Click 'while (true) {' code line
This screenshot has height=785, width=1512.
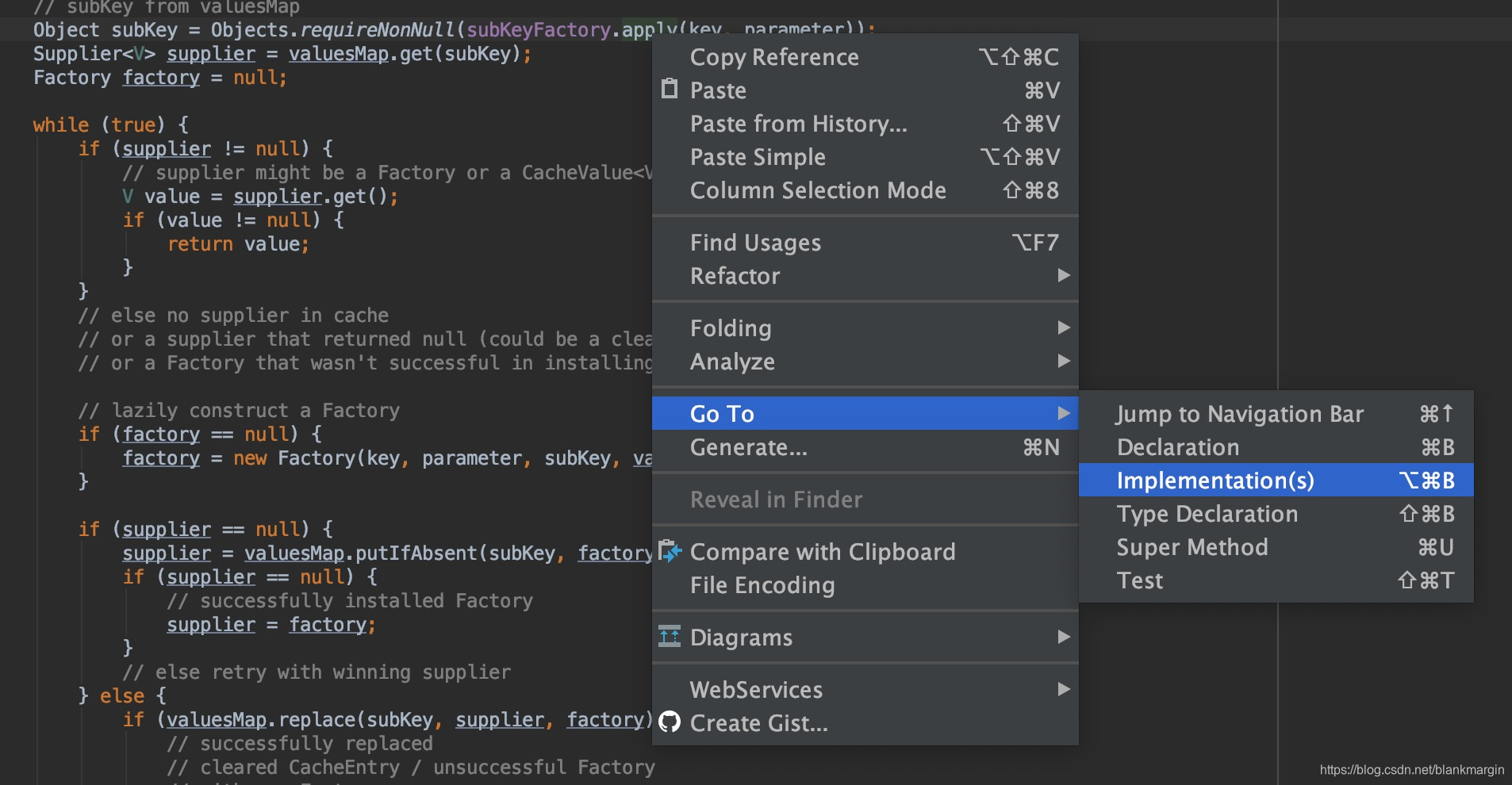tap(111, 125)
